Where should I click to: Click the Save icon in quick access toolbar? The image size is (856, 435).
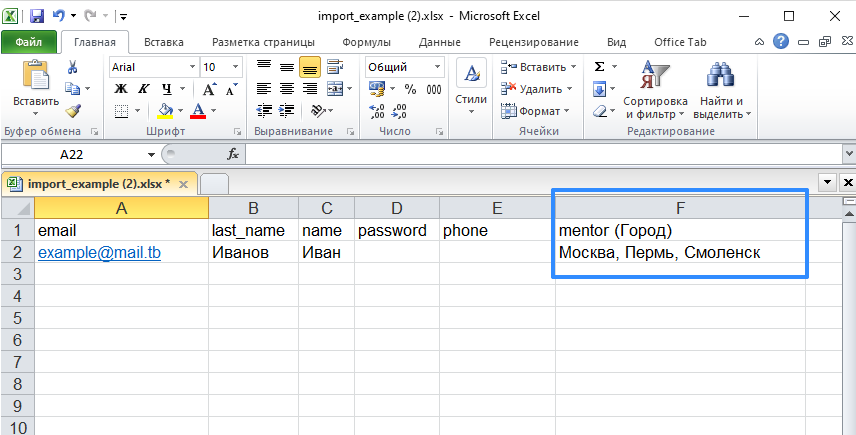[x=37, y=17]
